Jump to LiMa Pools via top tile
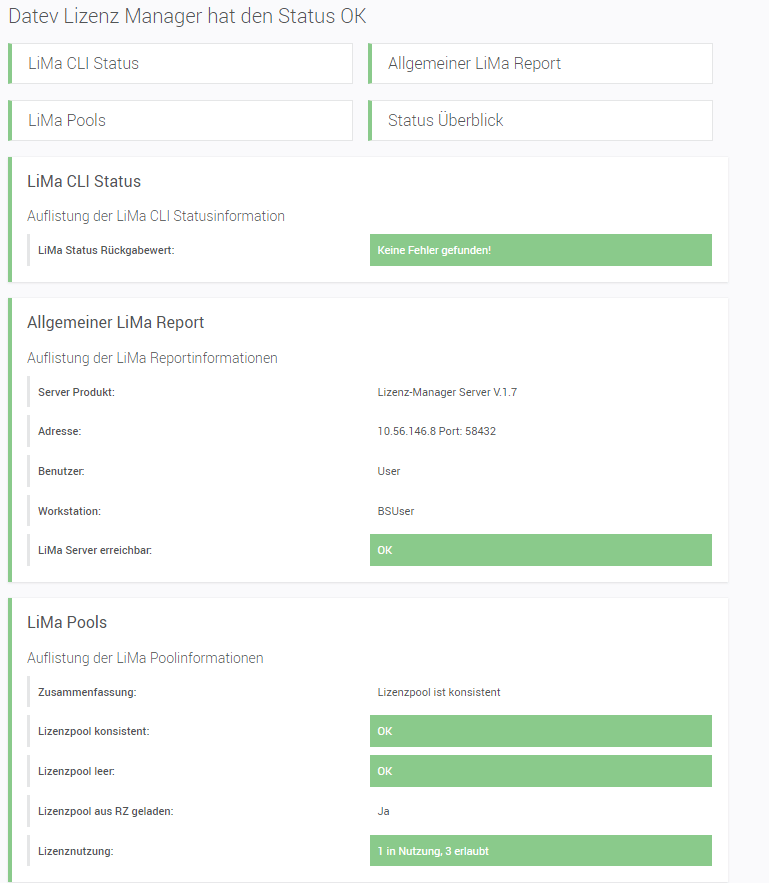The width and height of the screenshot is (769, 883). pyautogui.click(x=180, y=120)
